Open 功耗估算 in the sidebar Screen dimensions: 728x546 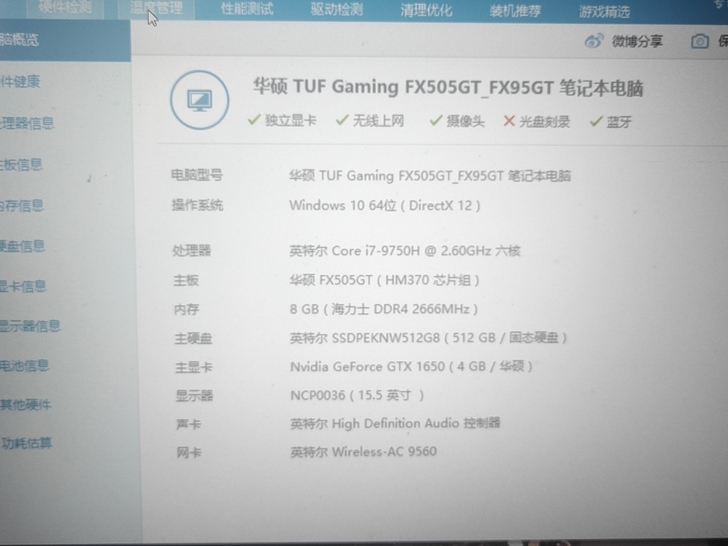click(26, 443)
